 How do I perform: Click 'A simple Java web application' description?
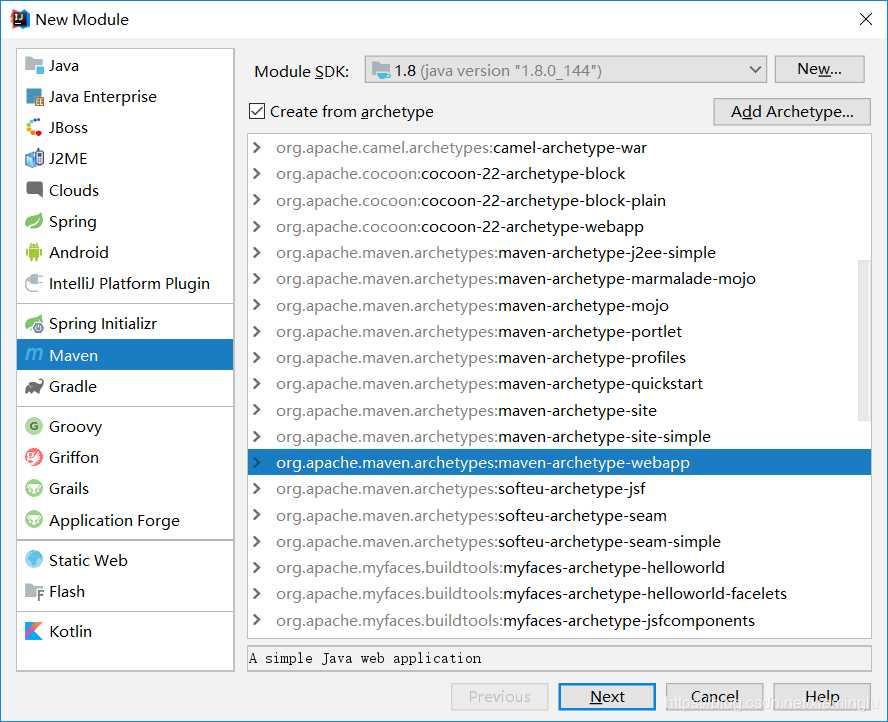pyautogui.click(x=365, y=658)
